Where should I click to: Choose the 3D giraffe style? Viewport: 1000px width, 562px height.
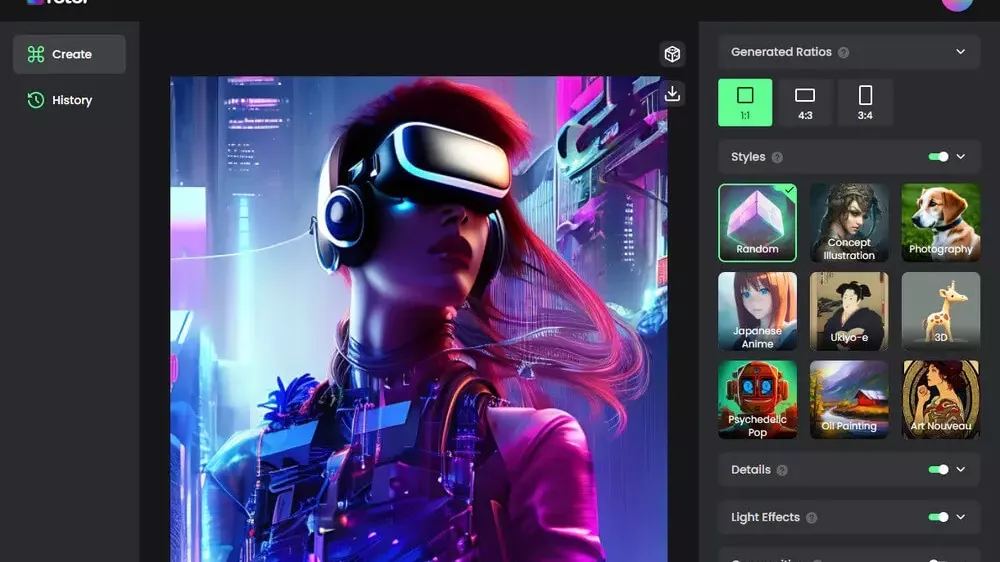pyautogui.click(x=941, y=311)
